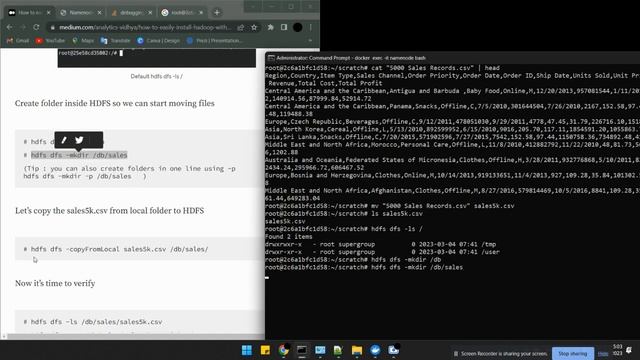Viewport: 640px width, 360px height.
Task: Click 'Create folder inside HDFS' paragraph
Action: (115, 103)
